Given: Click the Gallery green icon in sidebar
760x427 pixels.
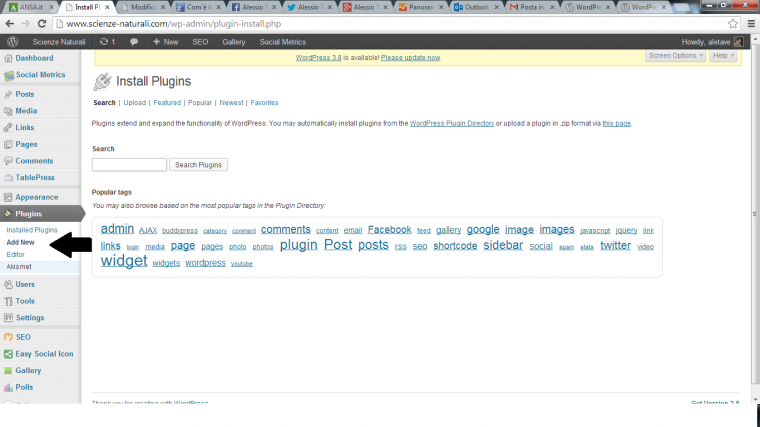Looking at the screenshot, I should pyautogui.click(x=8, y=371).
